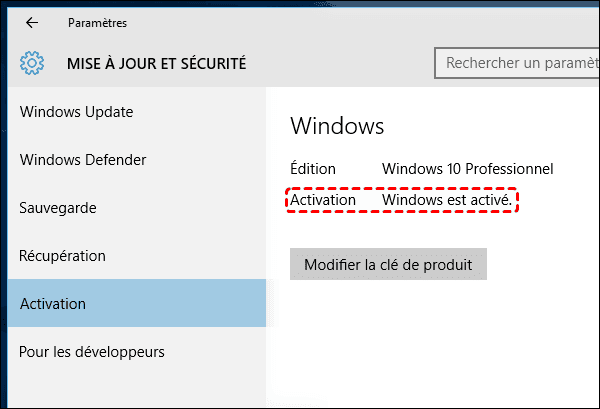Click the settings gear icon
Screen dimensions: 600x409
coord(32,64)
